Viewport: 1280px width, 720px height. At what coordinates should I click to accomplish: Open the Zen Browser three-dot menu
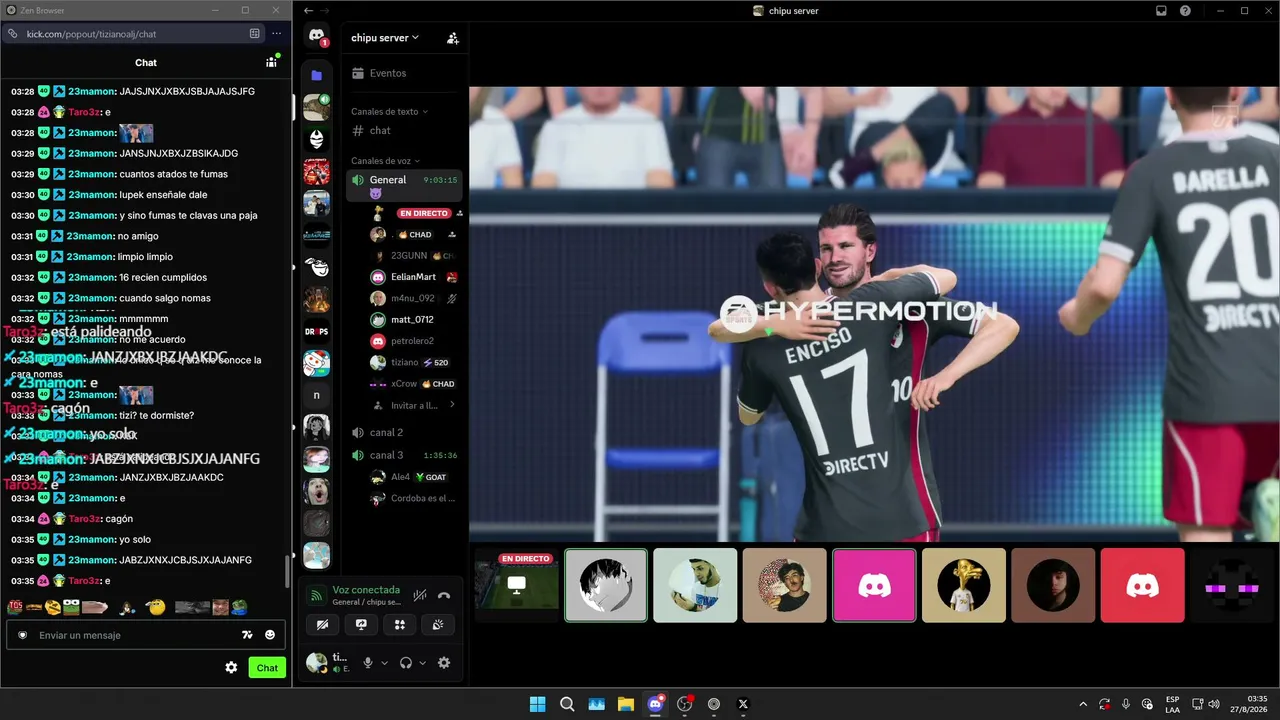(277, 34)
